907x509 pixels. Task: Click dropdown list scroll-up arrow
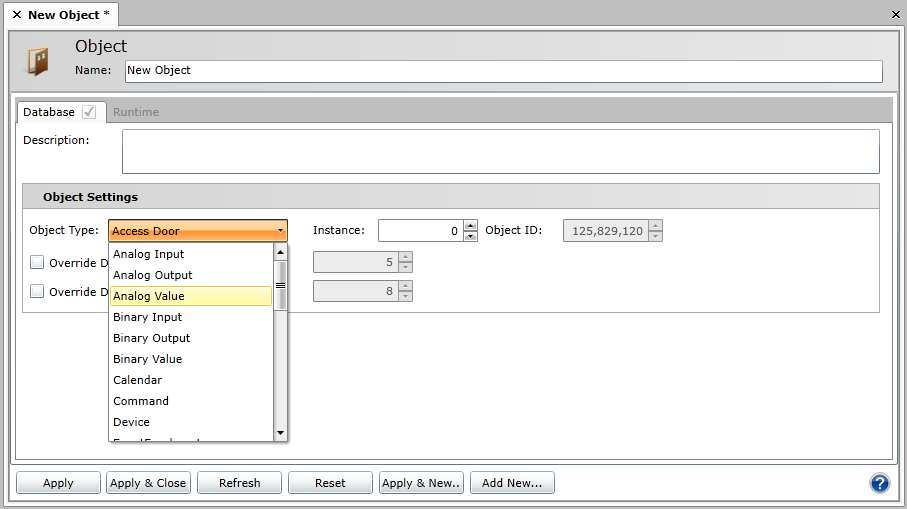tap(281, 252)
